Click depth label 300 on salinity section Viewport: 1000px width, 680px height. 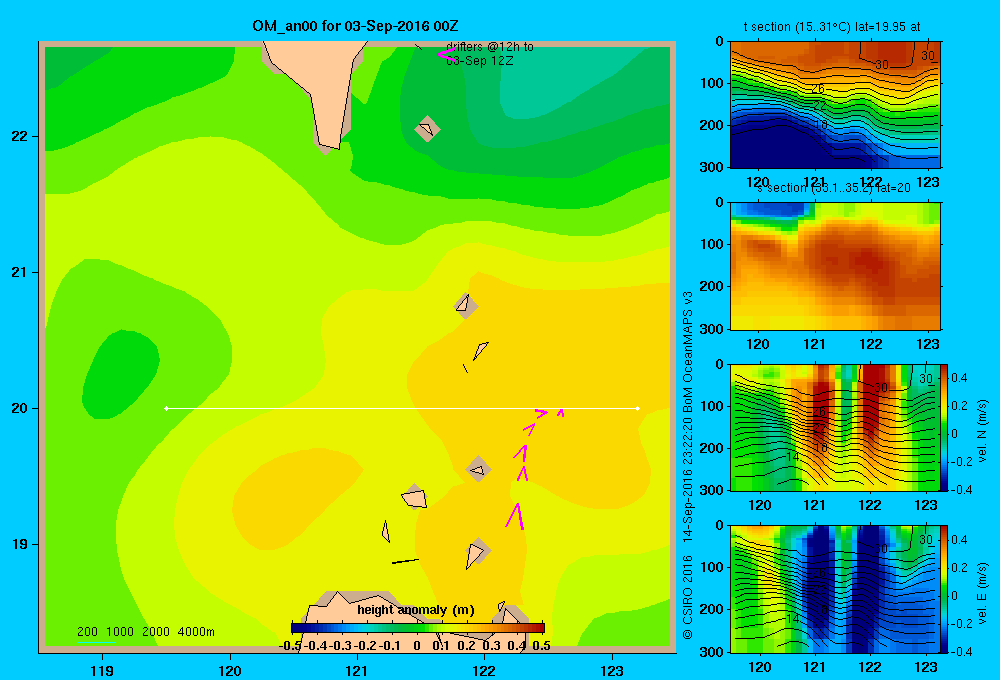(x=714, y=329)
